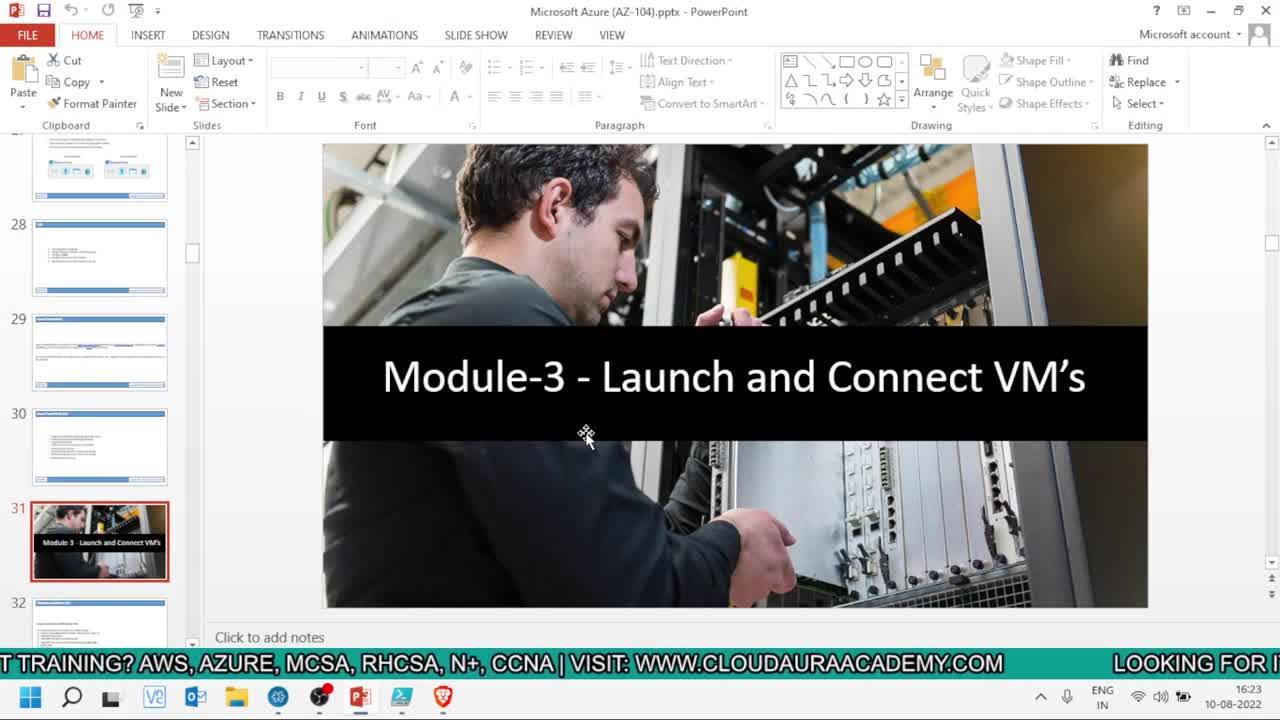Open Windows Start menu
This screenshot has height=720, width=1280.
tap(30, 697)
